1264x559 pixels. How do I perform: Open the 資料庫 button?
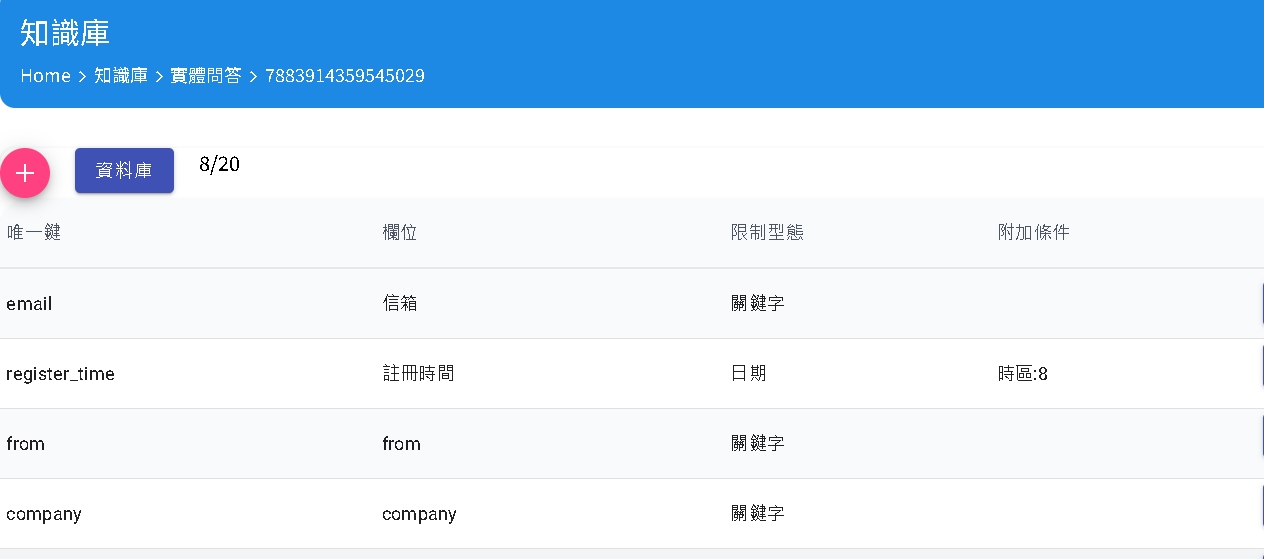124,171
